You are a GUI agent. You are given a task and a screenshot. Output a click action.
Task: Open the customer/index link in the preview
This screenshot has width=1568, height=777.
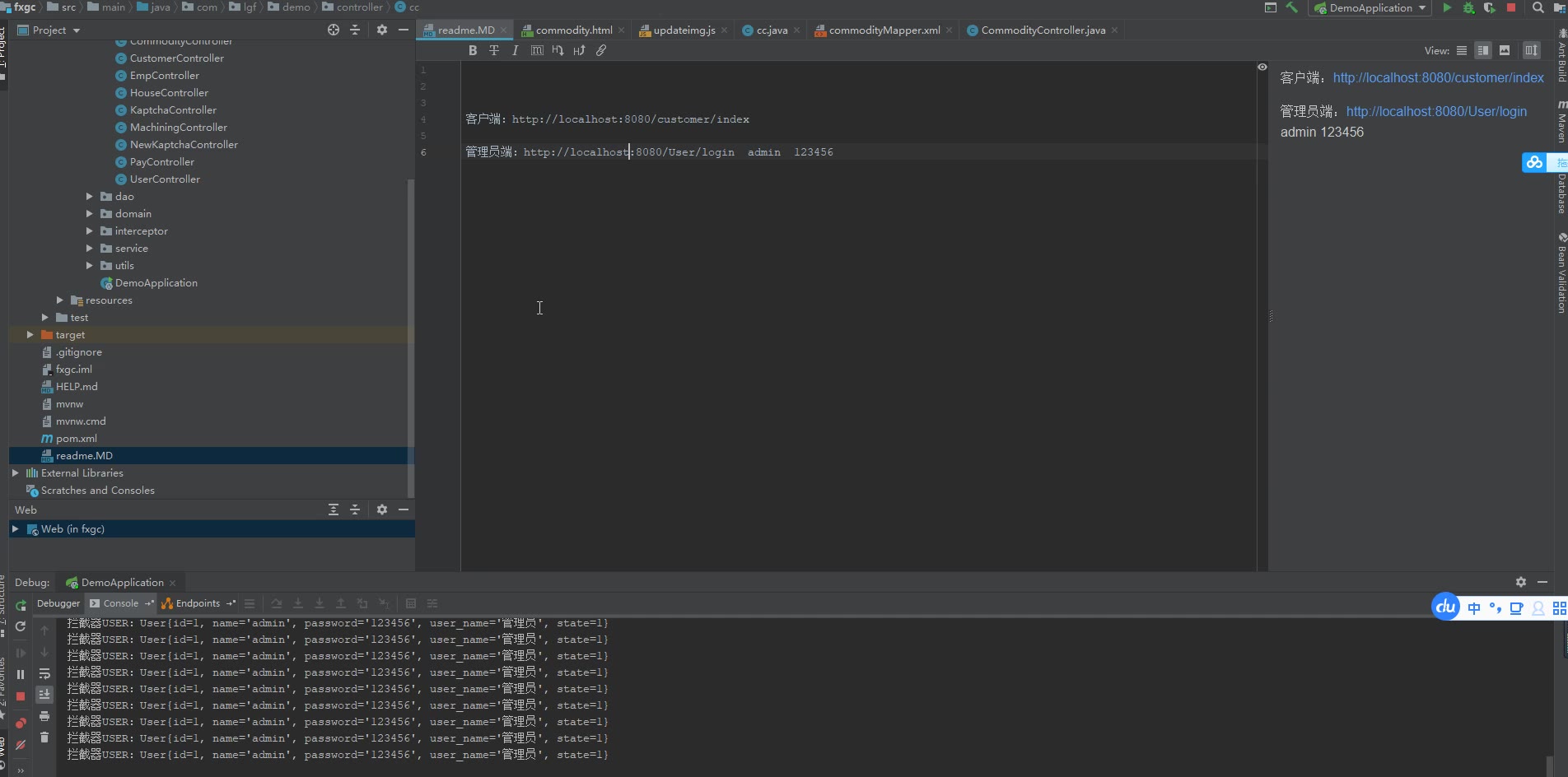click(x=1438, y=77)
